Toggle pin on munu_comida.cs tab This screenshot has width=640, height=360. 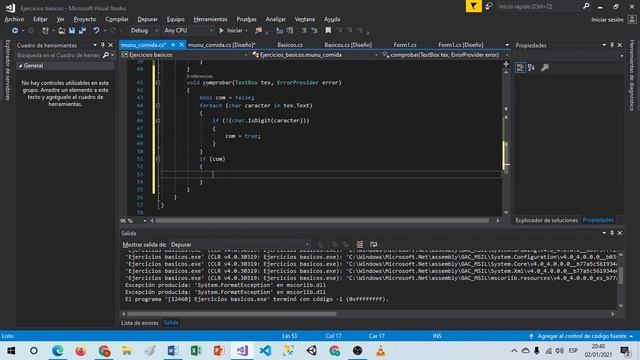[173, 45]
